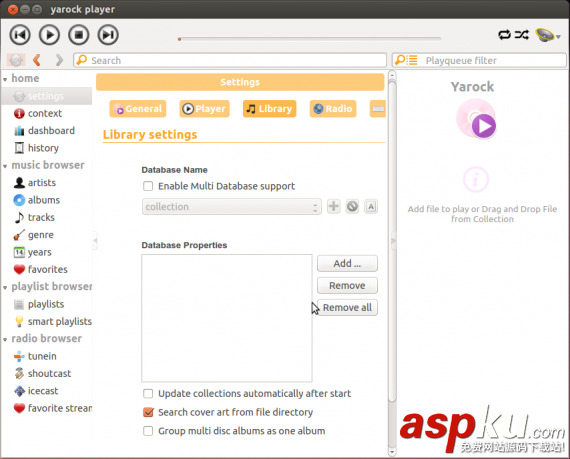Collapse the home tree section
Image resolution: width=570 pixels, height=459 pixels.
[5, 79]
